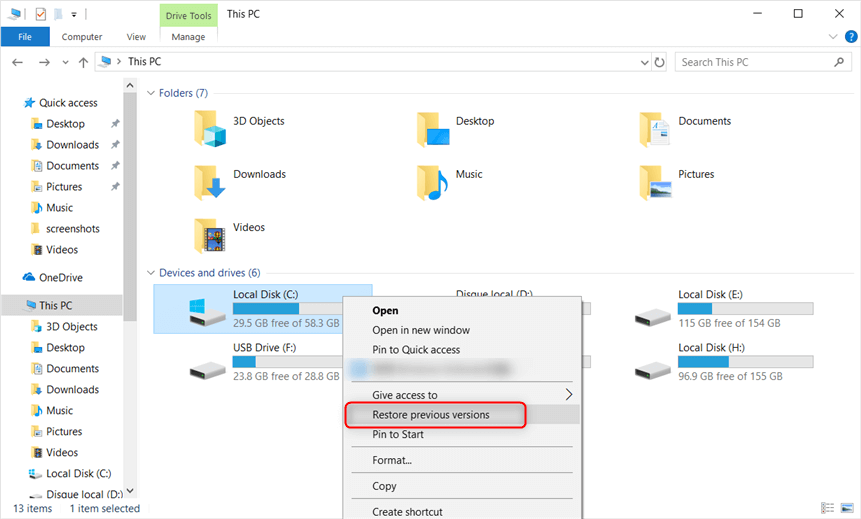This screenshot has width=861, height=519.
Task: Click the refresh button beside address bar
Action: [x=660, y=62]
